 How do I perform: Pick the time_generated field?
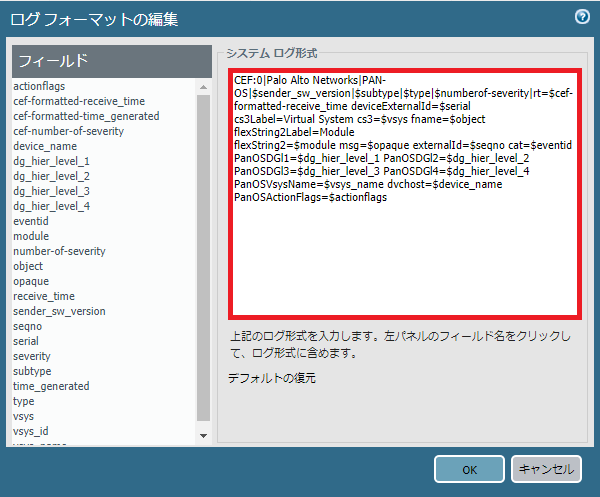(51, 386)
